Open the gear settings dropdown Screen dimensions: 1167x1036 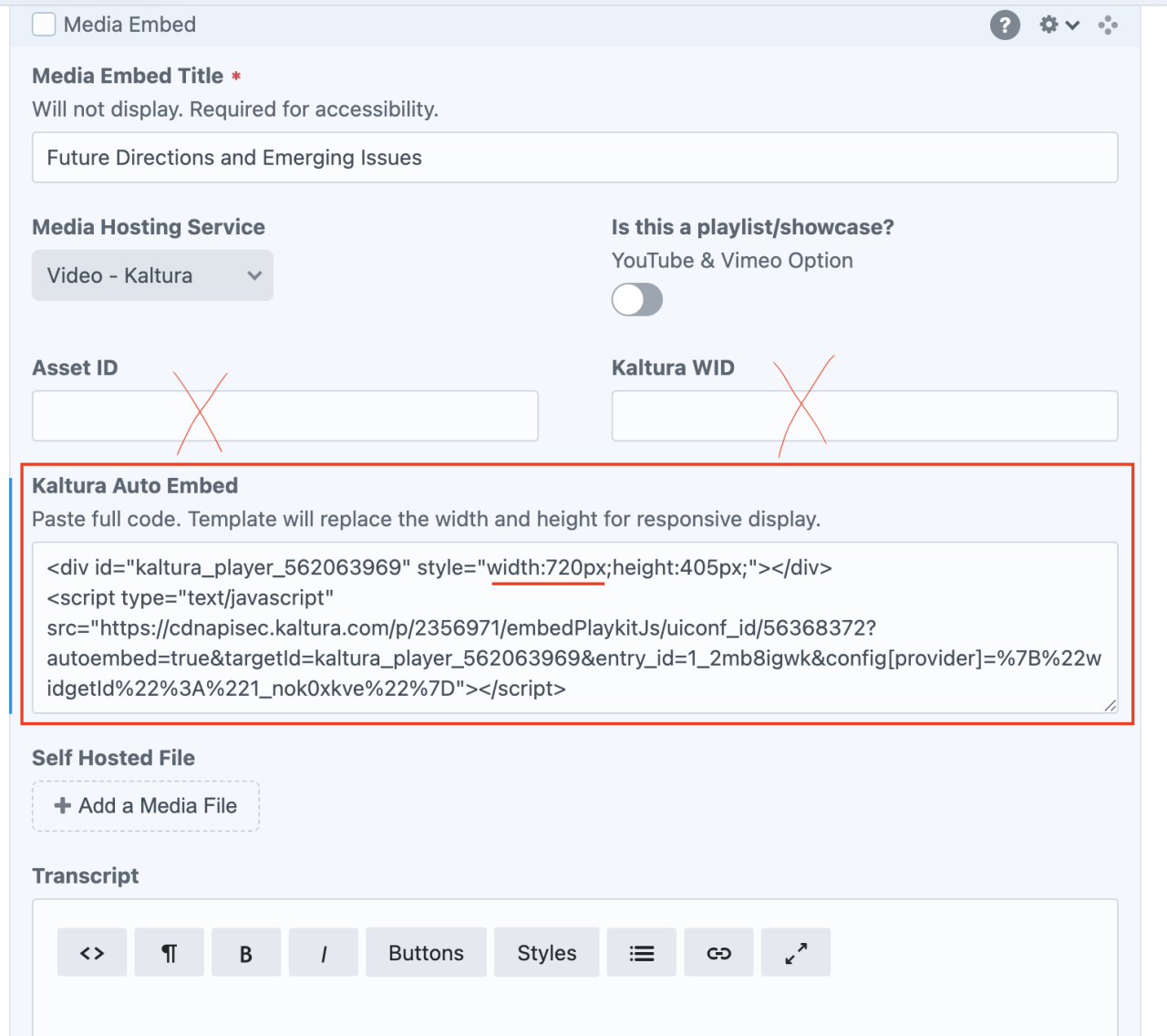(x=1059, y=25)
